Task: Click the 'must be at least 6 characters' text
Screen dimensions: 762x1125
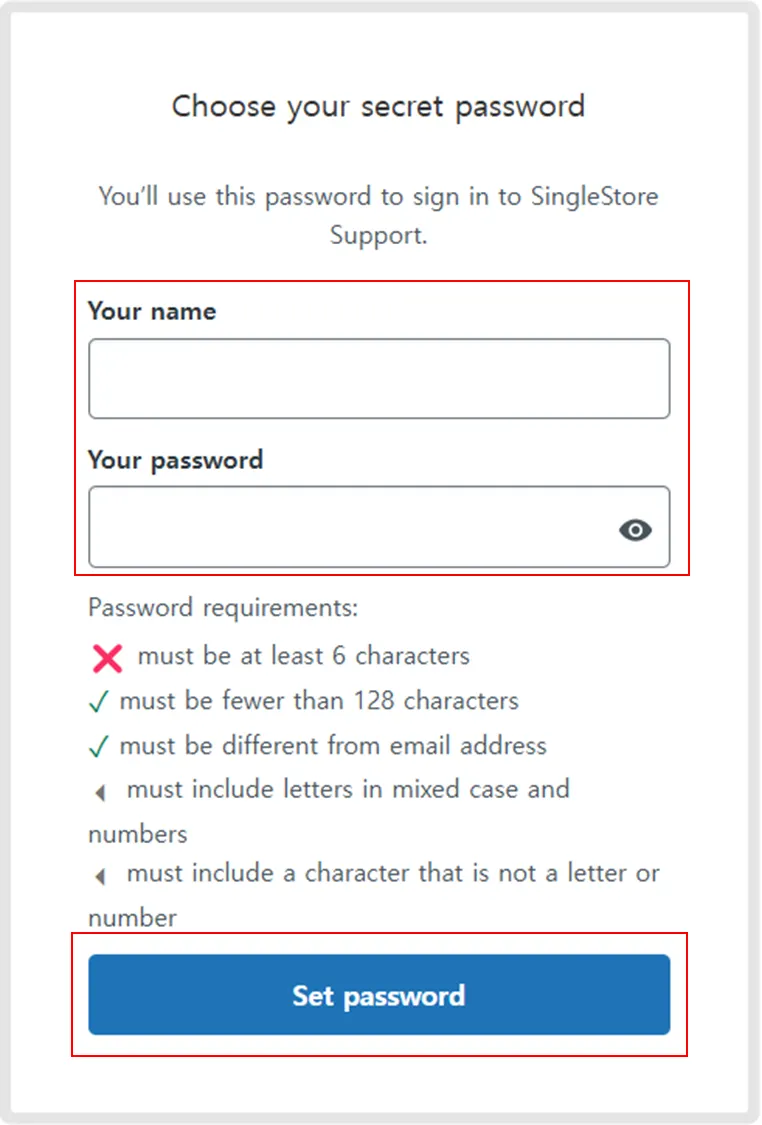Action: (303, 656)
